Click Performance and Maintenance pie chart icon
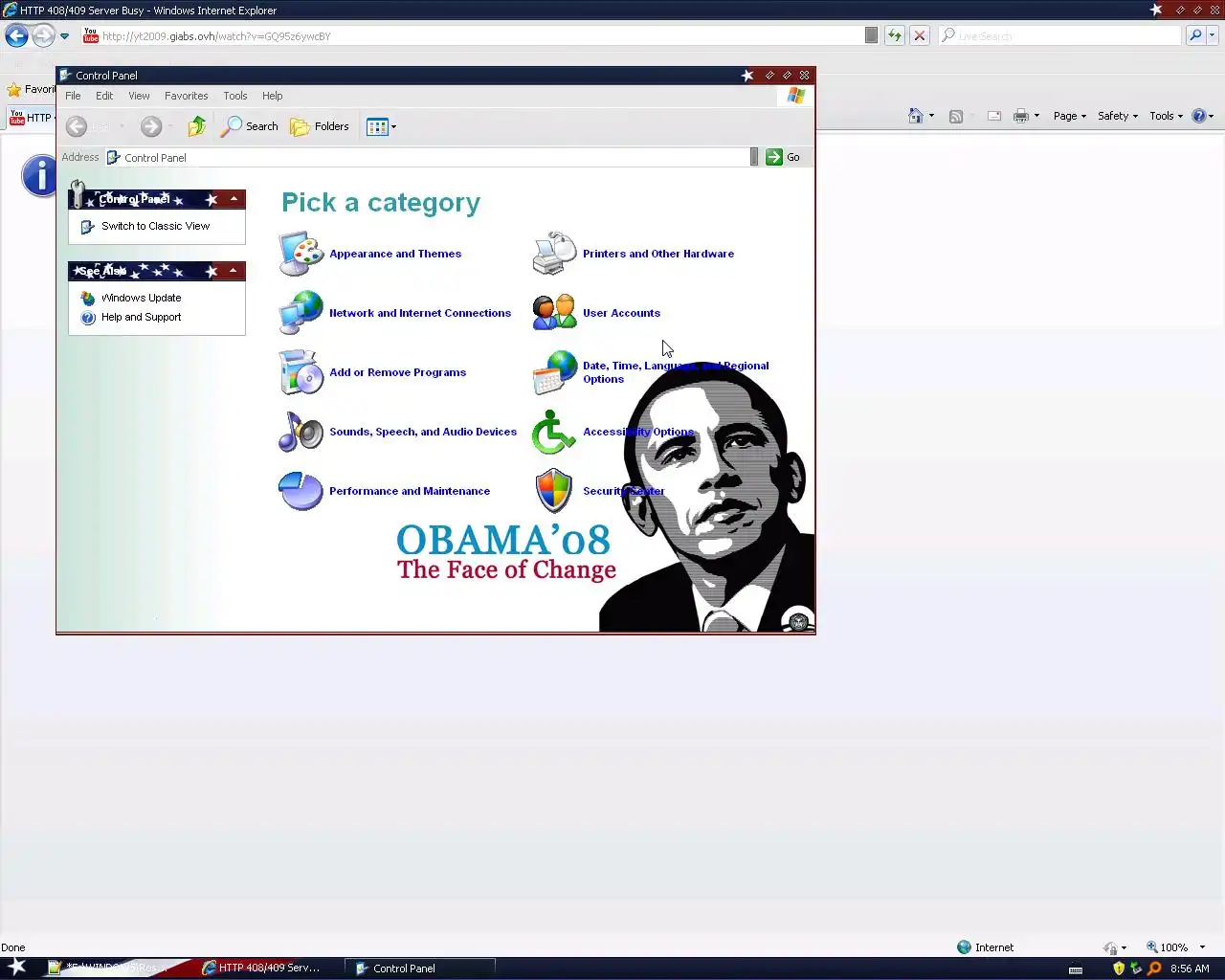 [301, 491]
